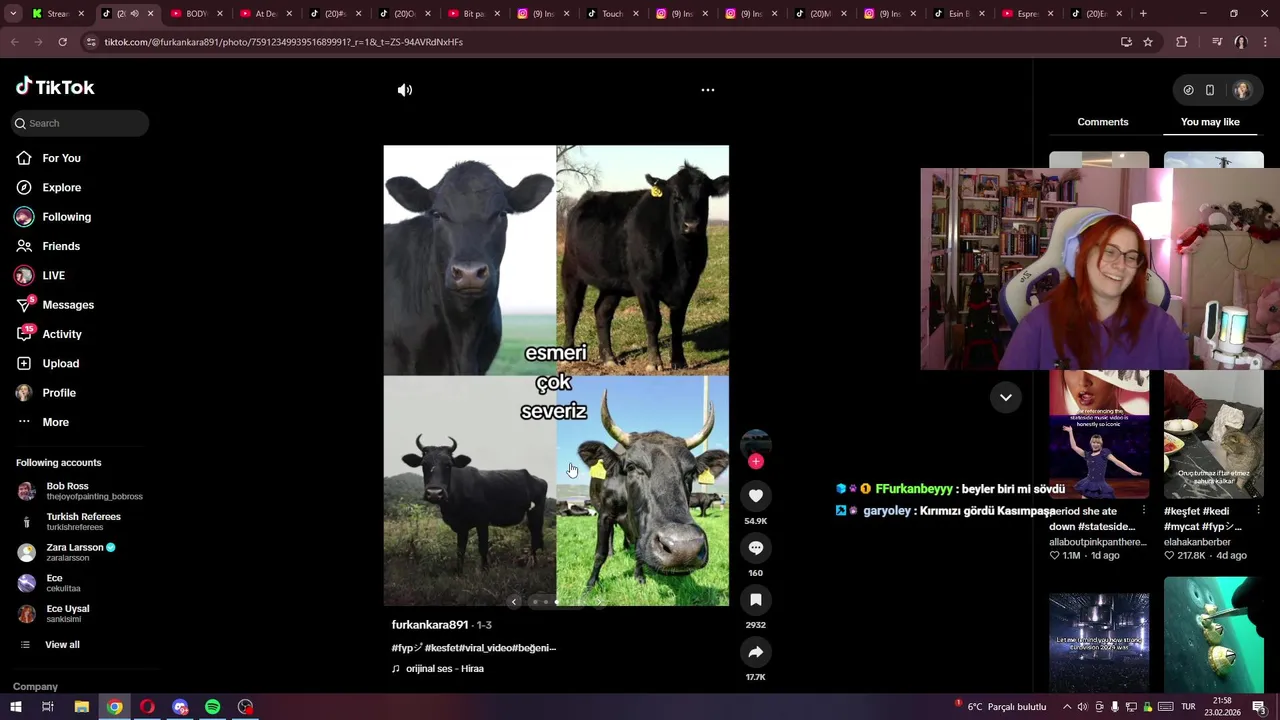Open the weather widget 6°C Parçalı bulutlu
This screenshot has height=720, width=1280.
coord(1001,707)
